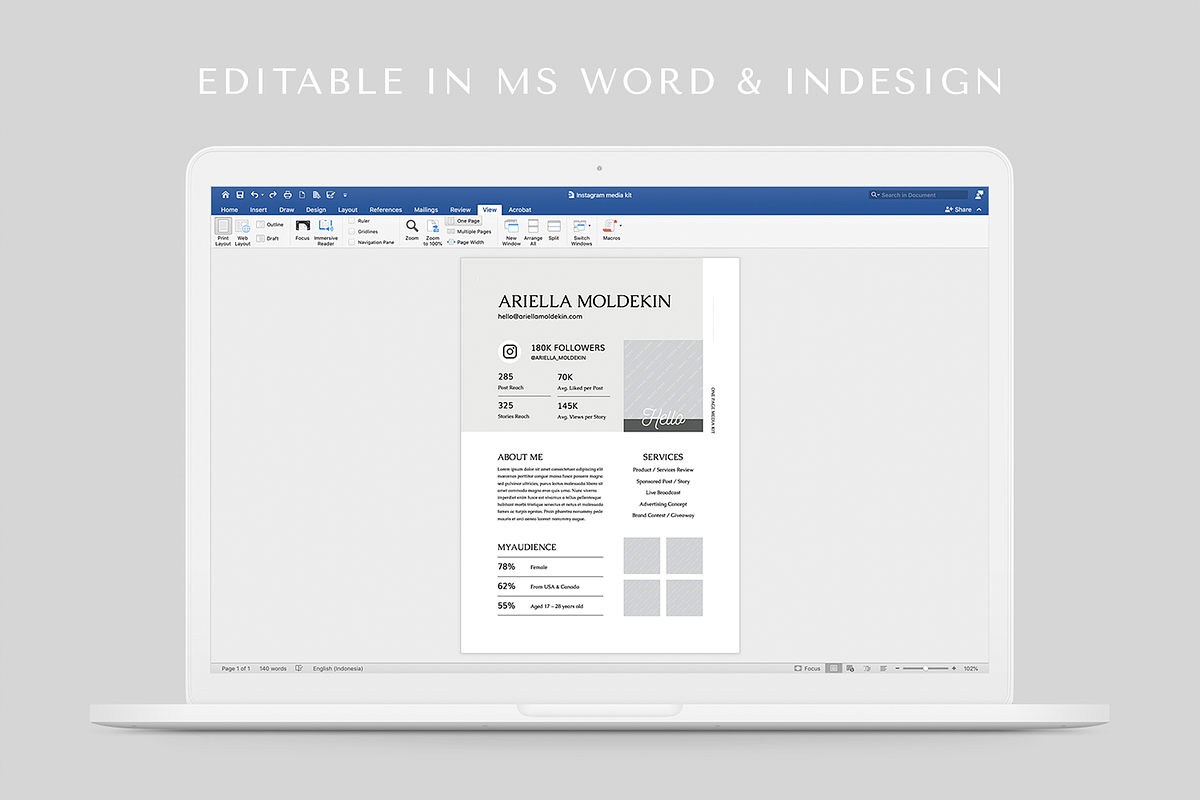This screenshot has height=800, width=1200.
Task: Open the Insert ribbon tab
Action: (258, 210)
